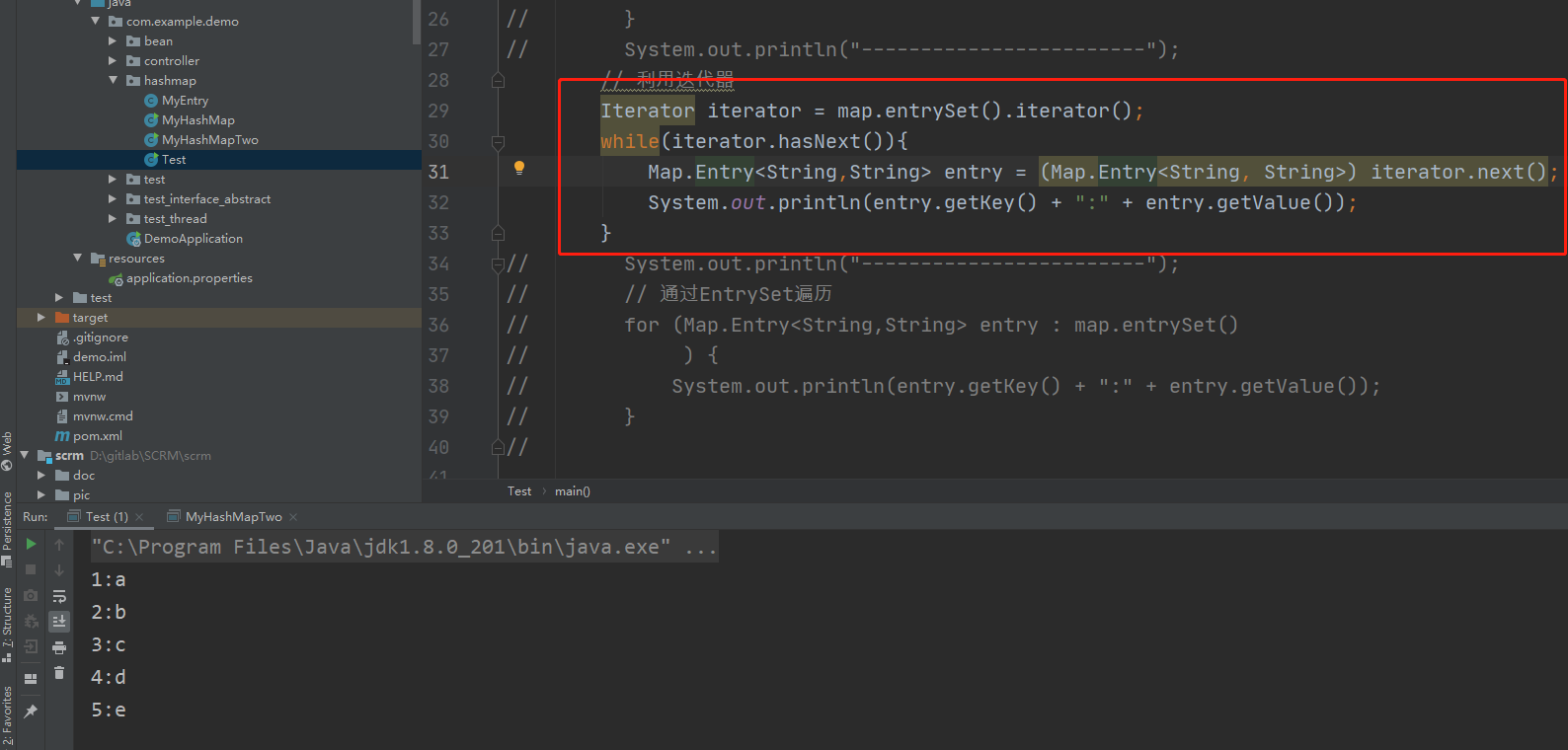Click the main() breadcrumb

click(573, 491)
